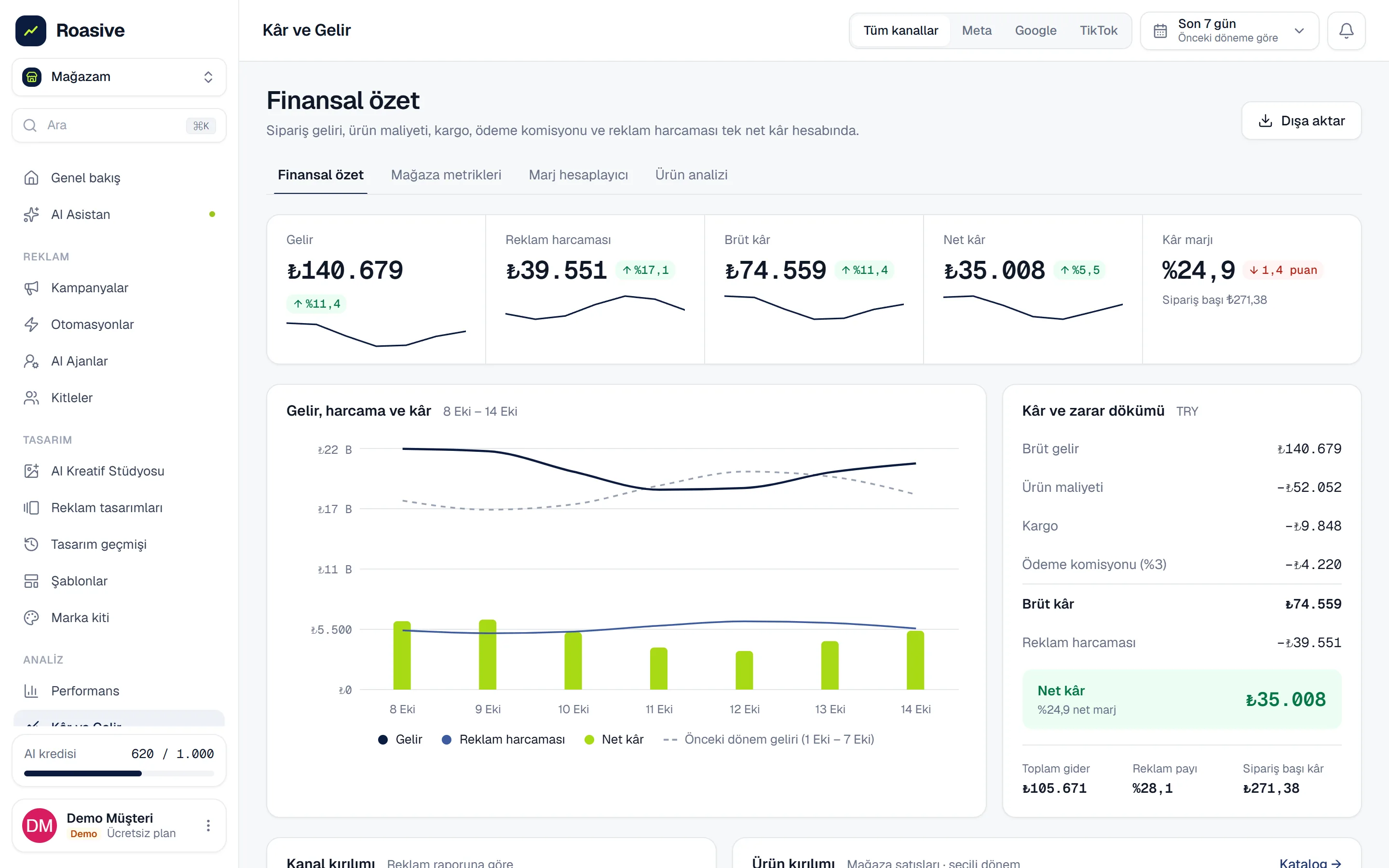The image size is (1389, 868).
Task: Click the Marka kiti palette icon
Action: coord(31,618)
